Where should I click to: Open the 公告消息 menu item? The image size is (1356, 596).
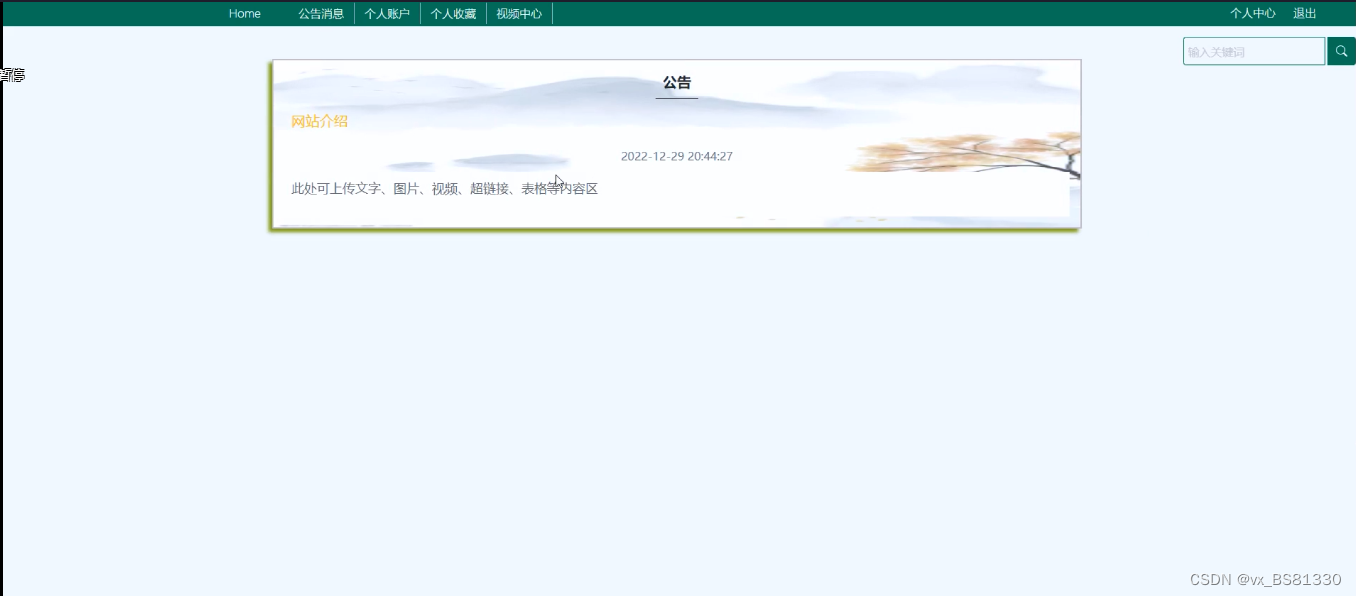[321, 13]
